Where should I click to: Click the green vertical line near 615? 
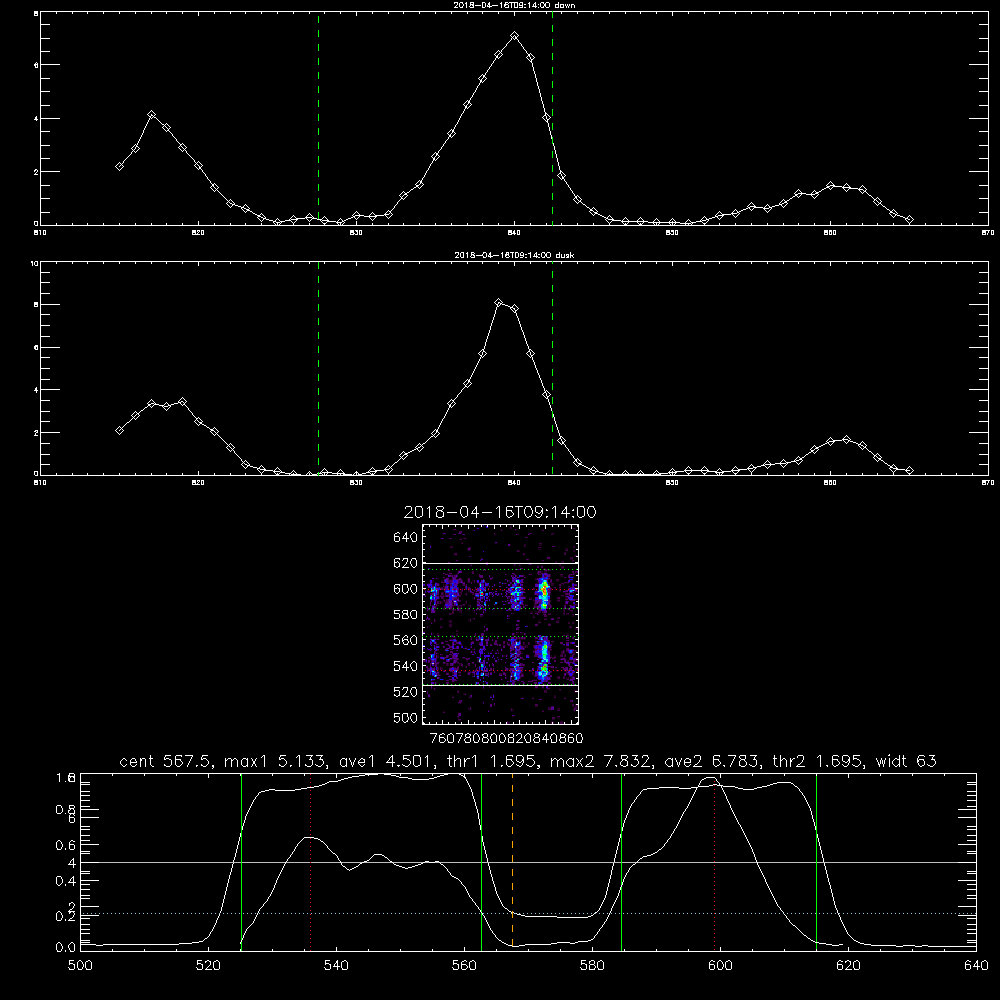point(816,862)
